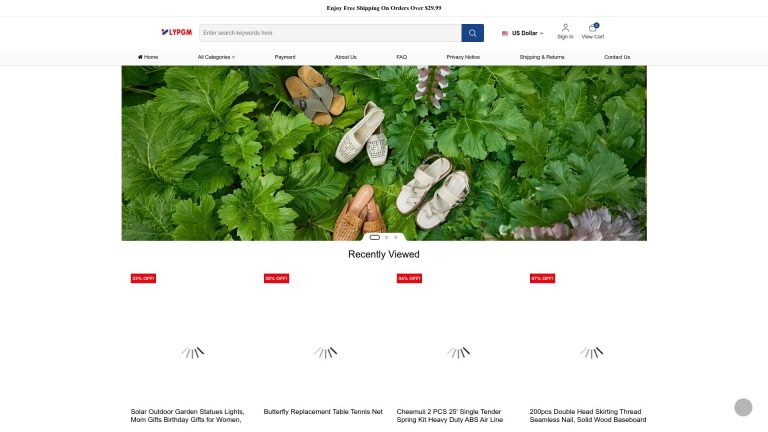Screen dimensions: 768x432
Task: Click the LYPGM logo
Action: click(x=176, y=33)
